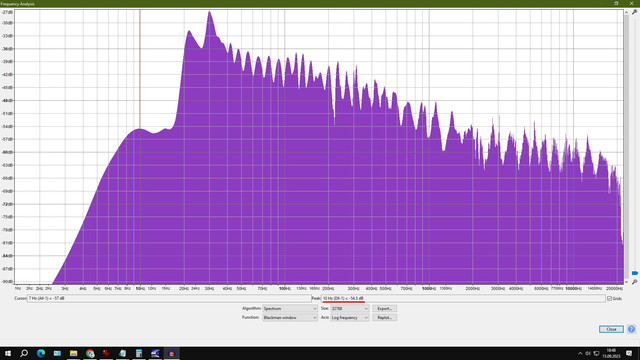640x360 pixels.
Task: Click the 10000Hz label on the frequency axis
Action: coord(573,289)
